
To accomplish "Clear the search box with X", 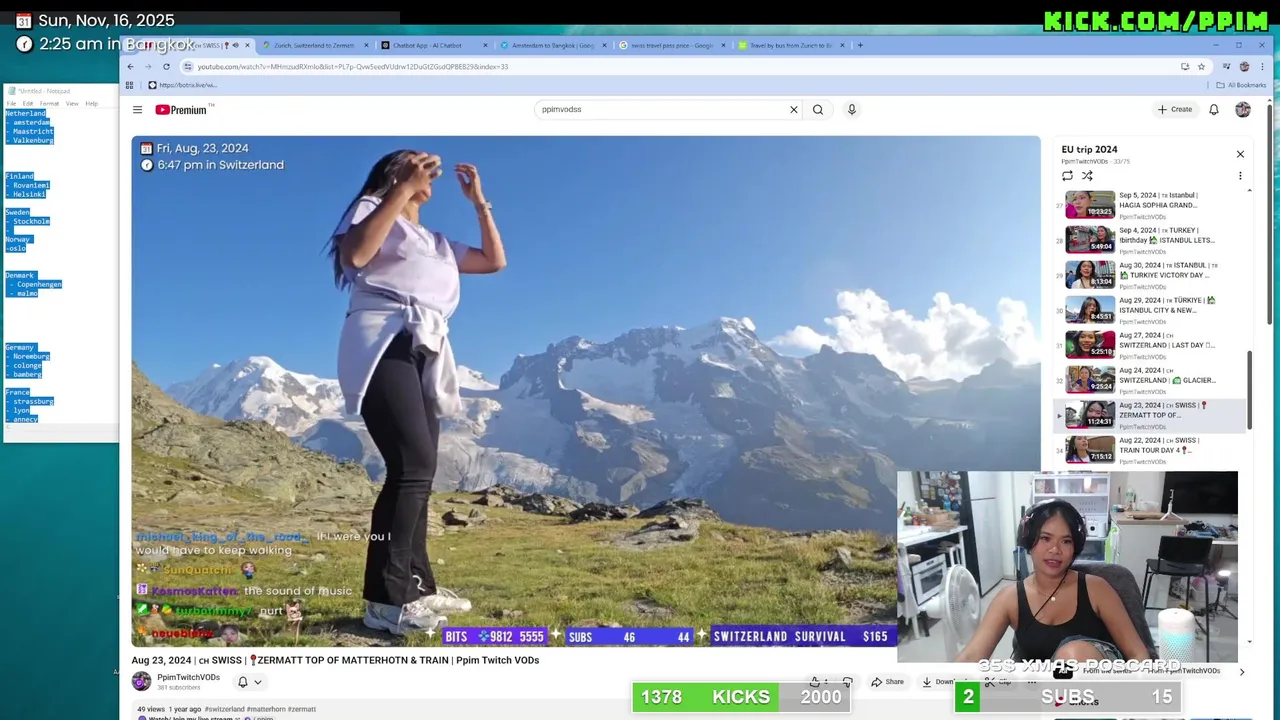I will point(794,110).
